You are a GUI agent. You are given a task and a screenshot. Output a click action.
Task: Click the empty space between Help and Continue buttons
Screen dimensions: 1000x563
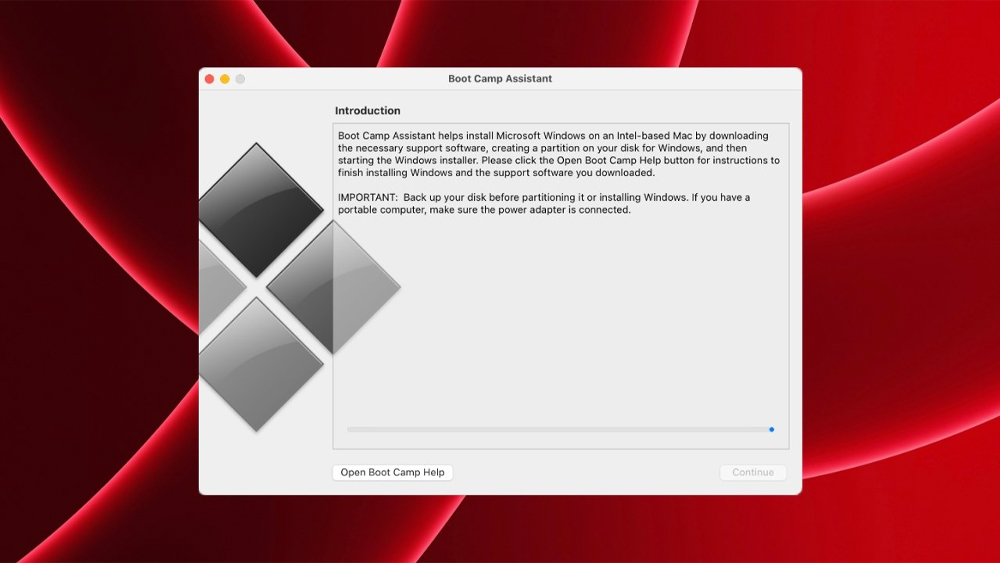(585, 472)
